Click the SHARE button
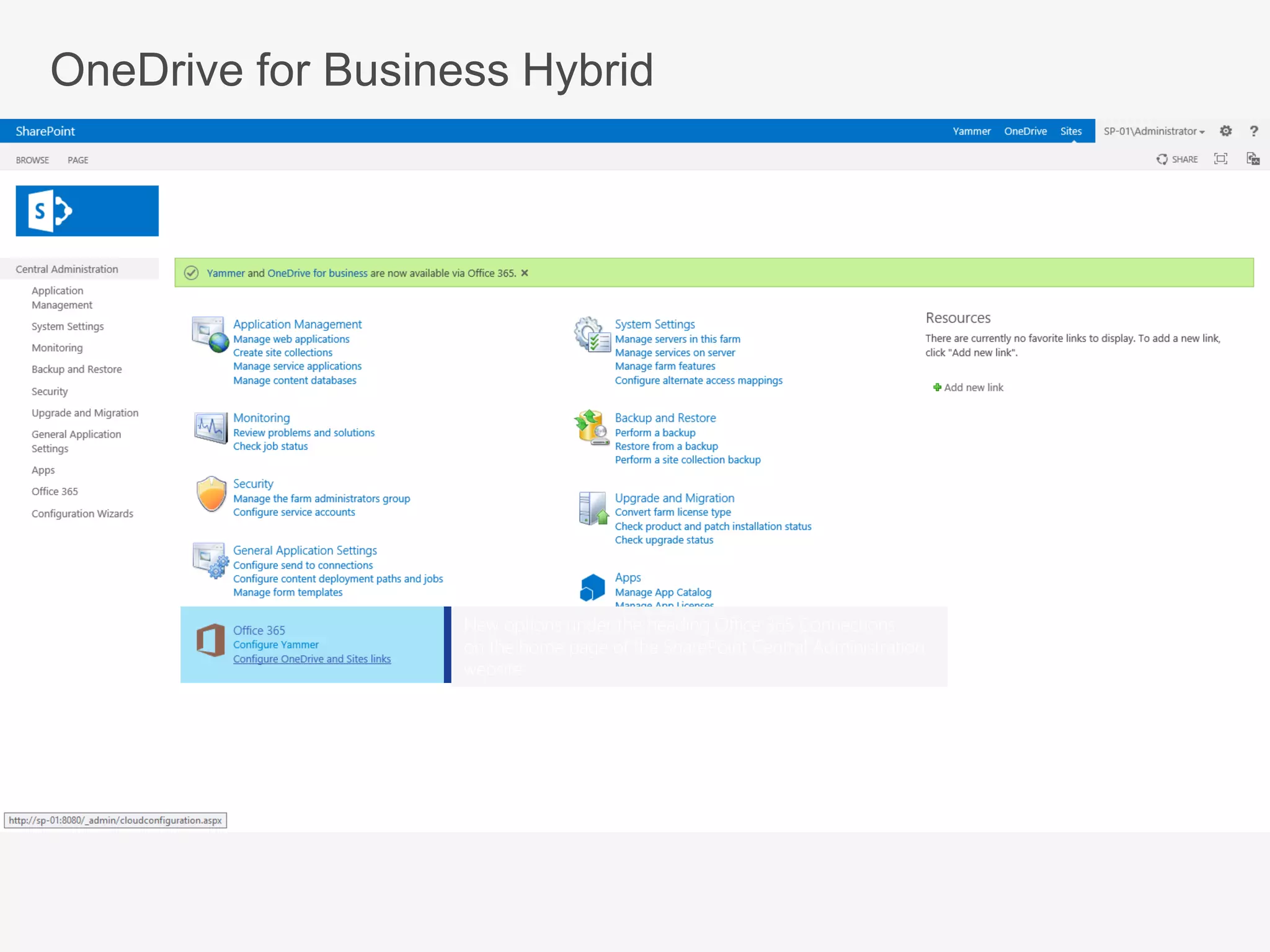 point(1184,159)
